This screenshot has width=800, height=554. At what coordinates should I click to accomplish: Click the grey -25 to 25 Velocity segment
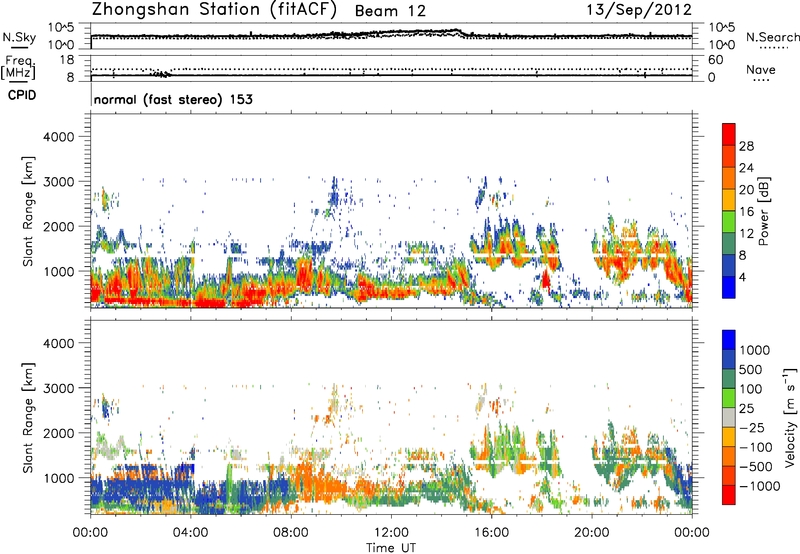(729, 418)
